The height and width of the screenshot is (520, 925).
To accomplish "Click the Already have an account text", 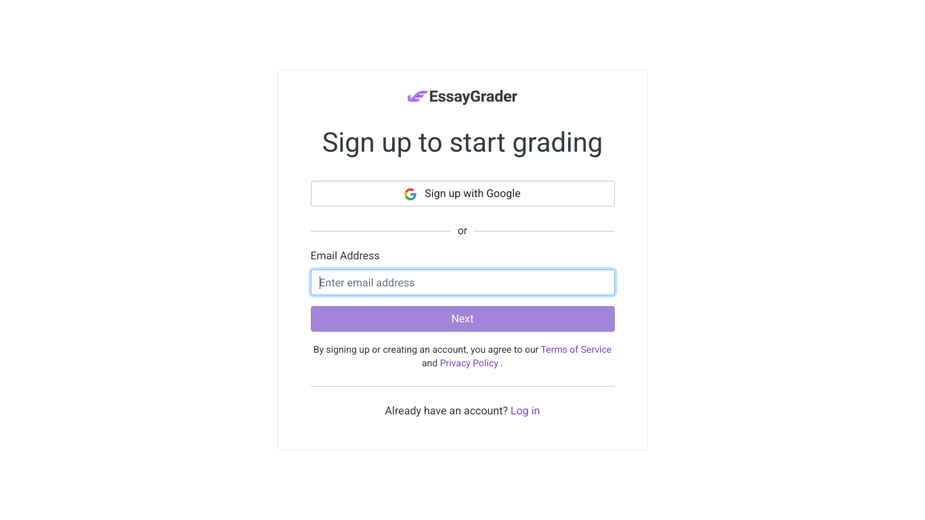I will click(x=446, y=411).
